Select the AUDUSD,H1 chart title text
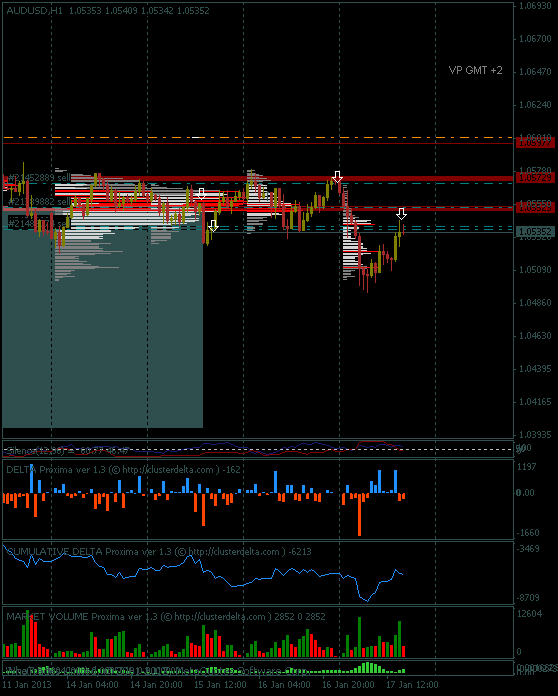This screenshot has height=696, width=558. (35, 10)
